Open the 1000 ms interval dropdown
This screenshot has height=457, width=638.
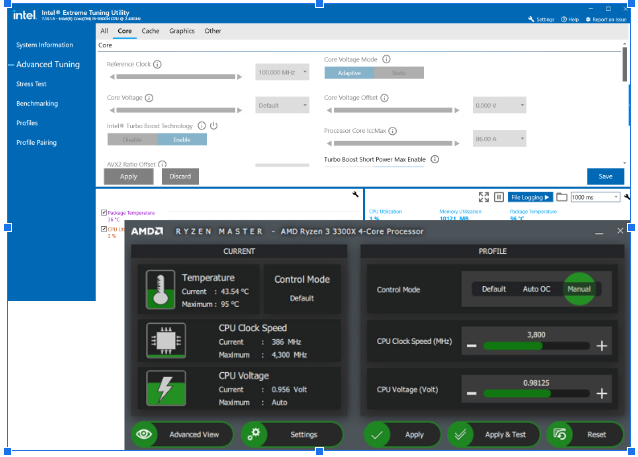point(595,197)
